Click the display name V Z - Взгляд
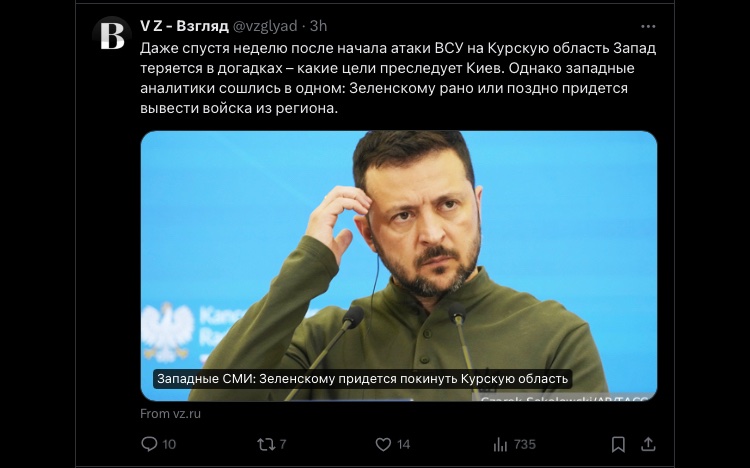 pos(184,26)
